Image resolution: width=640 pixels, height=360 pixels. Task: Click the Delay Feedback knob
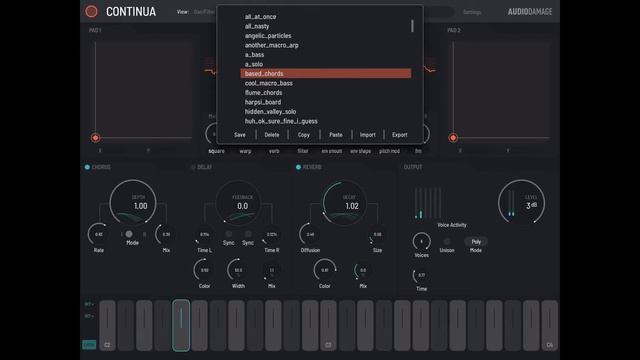[x=238, y=202]
